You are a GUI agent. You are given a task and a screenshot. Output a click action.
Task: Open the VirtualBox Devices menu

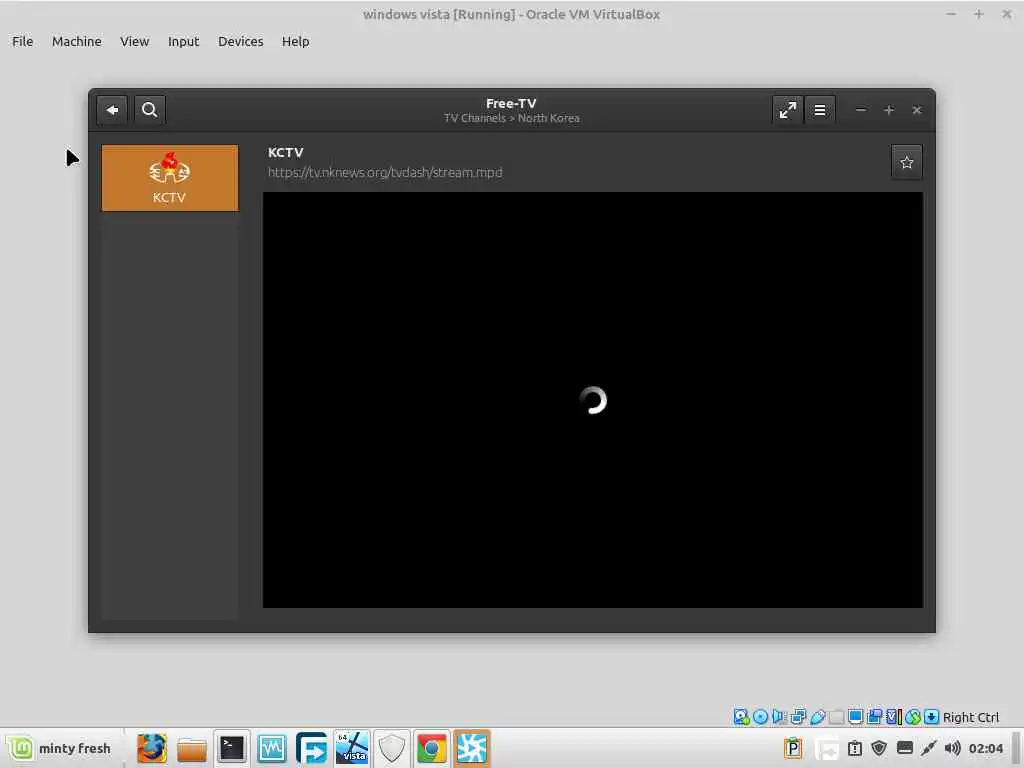[x=240, y=41]
